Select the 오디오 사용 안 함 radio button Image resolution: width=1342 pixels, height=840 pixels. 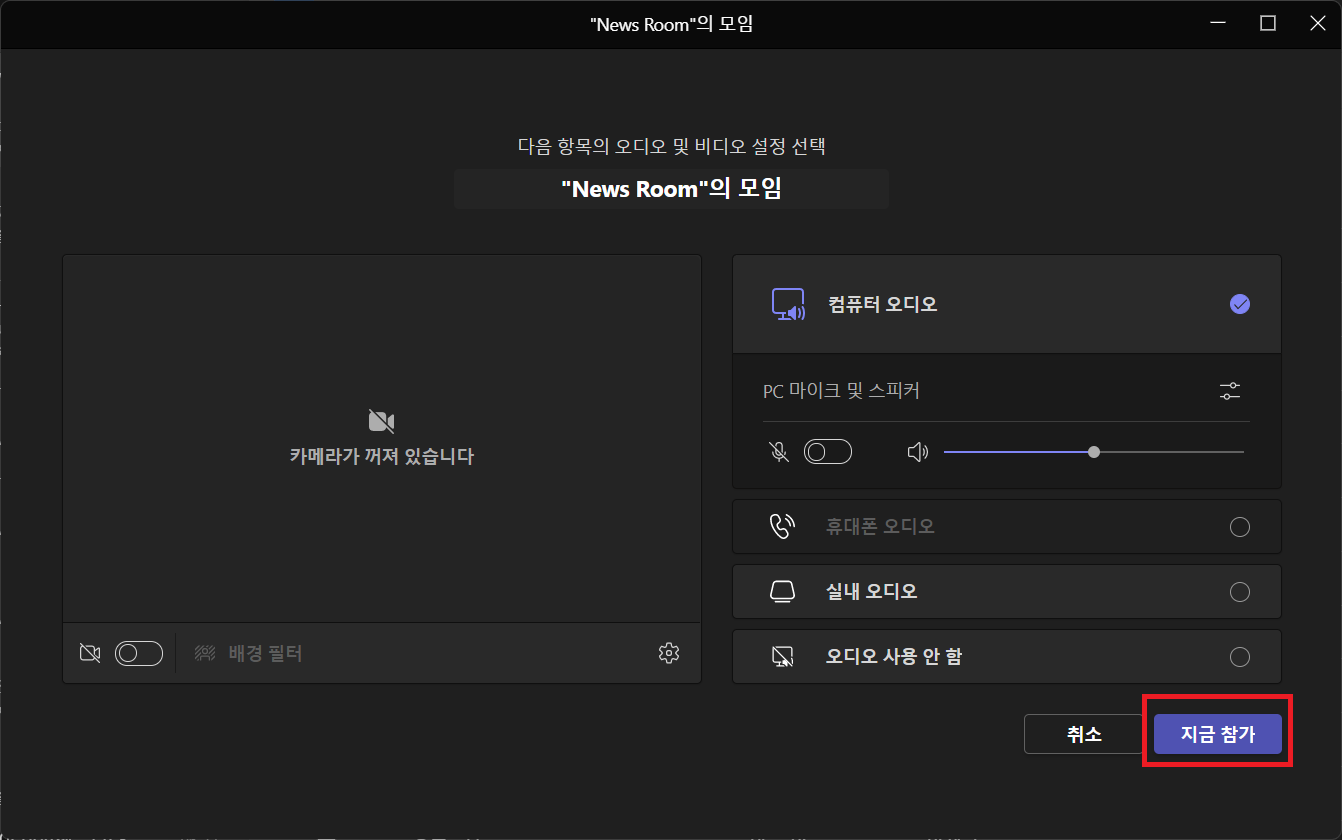[x=1240, y=657]
